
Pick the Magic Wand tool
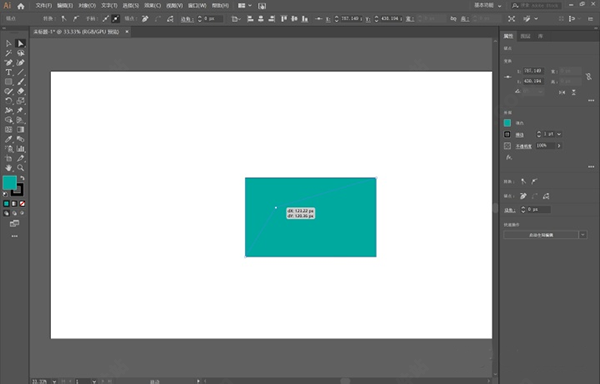pos(8,53)
